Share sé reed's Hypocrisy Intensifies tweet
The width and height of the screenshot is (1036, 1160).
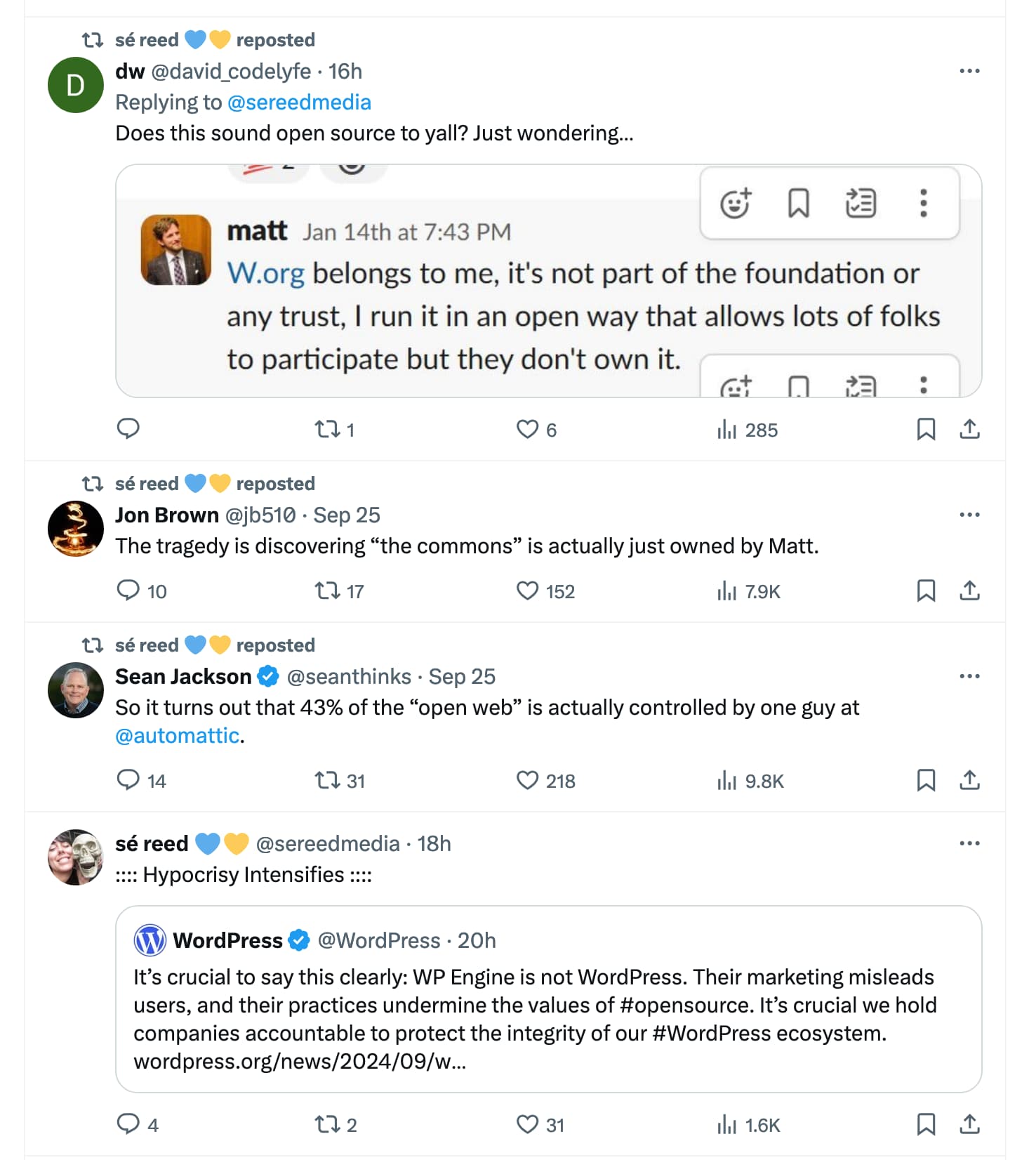(x=969, y=1124)
